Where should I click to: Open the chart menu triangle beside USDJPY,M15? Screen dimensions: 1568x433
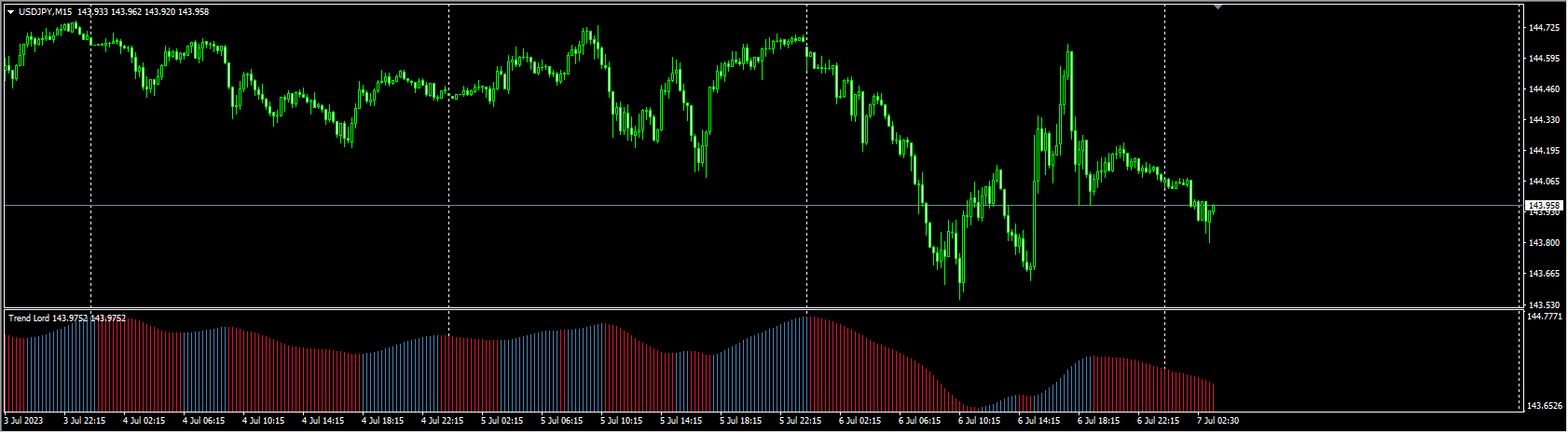(x=11, y=12)
